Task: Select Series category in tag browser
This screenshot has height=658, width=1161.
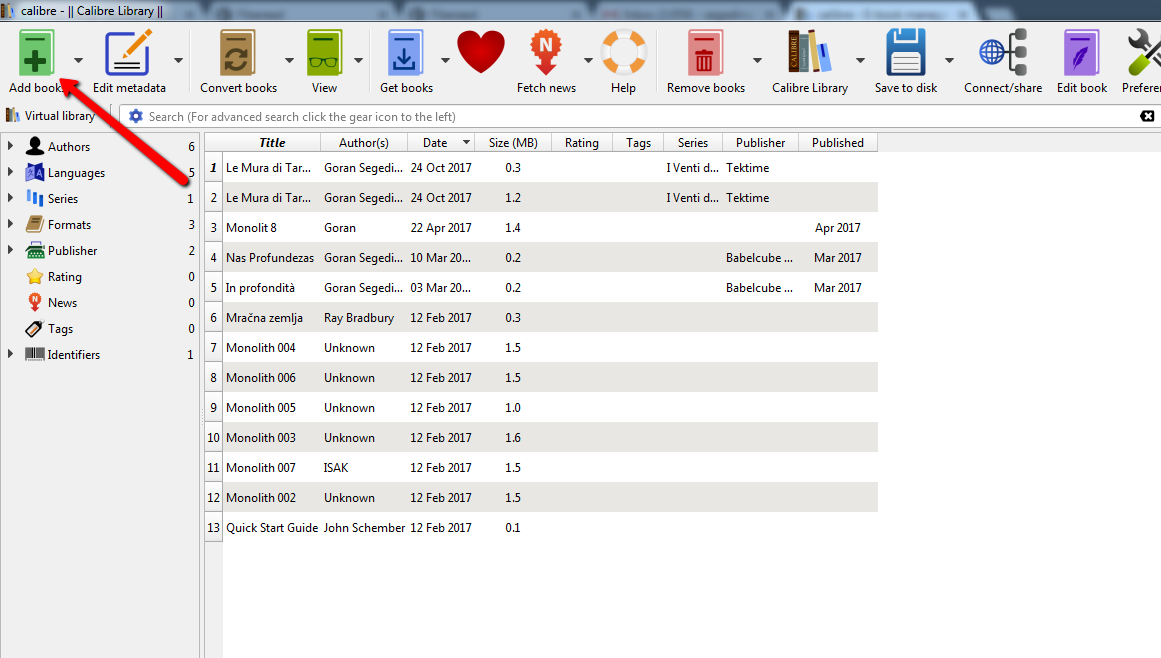Action: tap(63, 198)
